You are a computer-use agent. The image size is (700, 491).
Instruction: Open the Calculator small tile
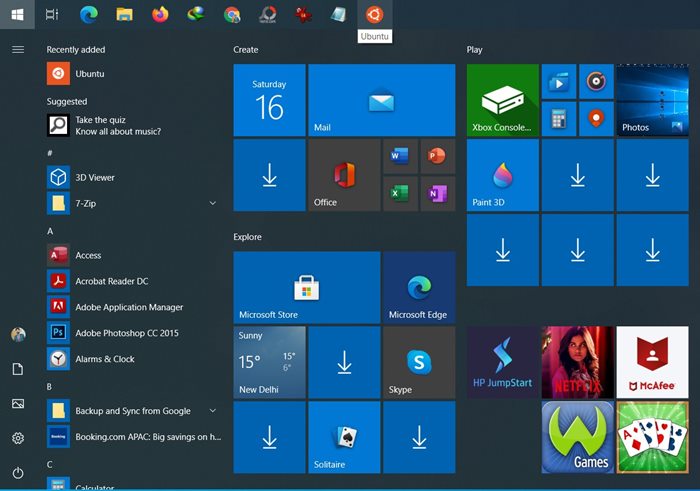pos(559,119)
